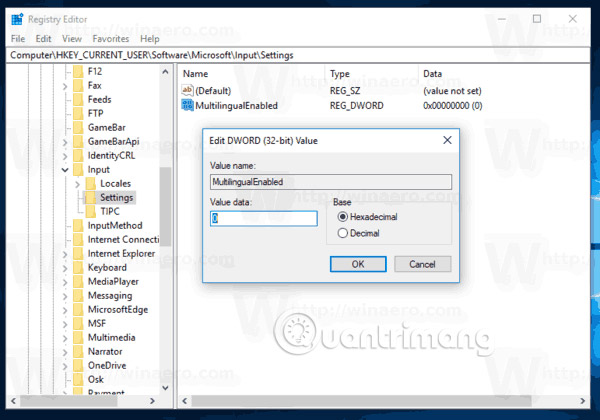Viewport: 600px width, 420px height.
Task: Click the values pane horizontal scrollbar thumb
Action: 361,401
